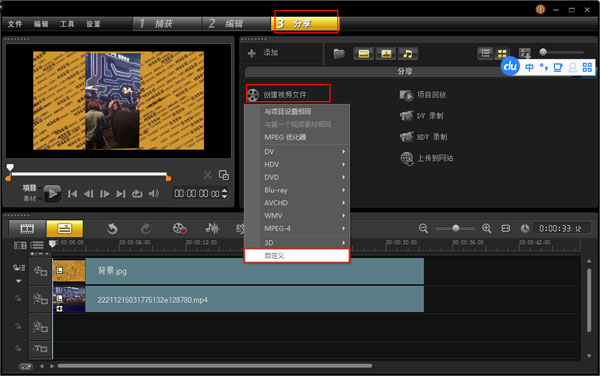This screenshot has height=376, width=600.
Task: Switch the library to list view
Action: coord(485,54)
